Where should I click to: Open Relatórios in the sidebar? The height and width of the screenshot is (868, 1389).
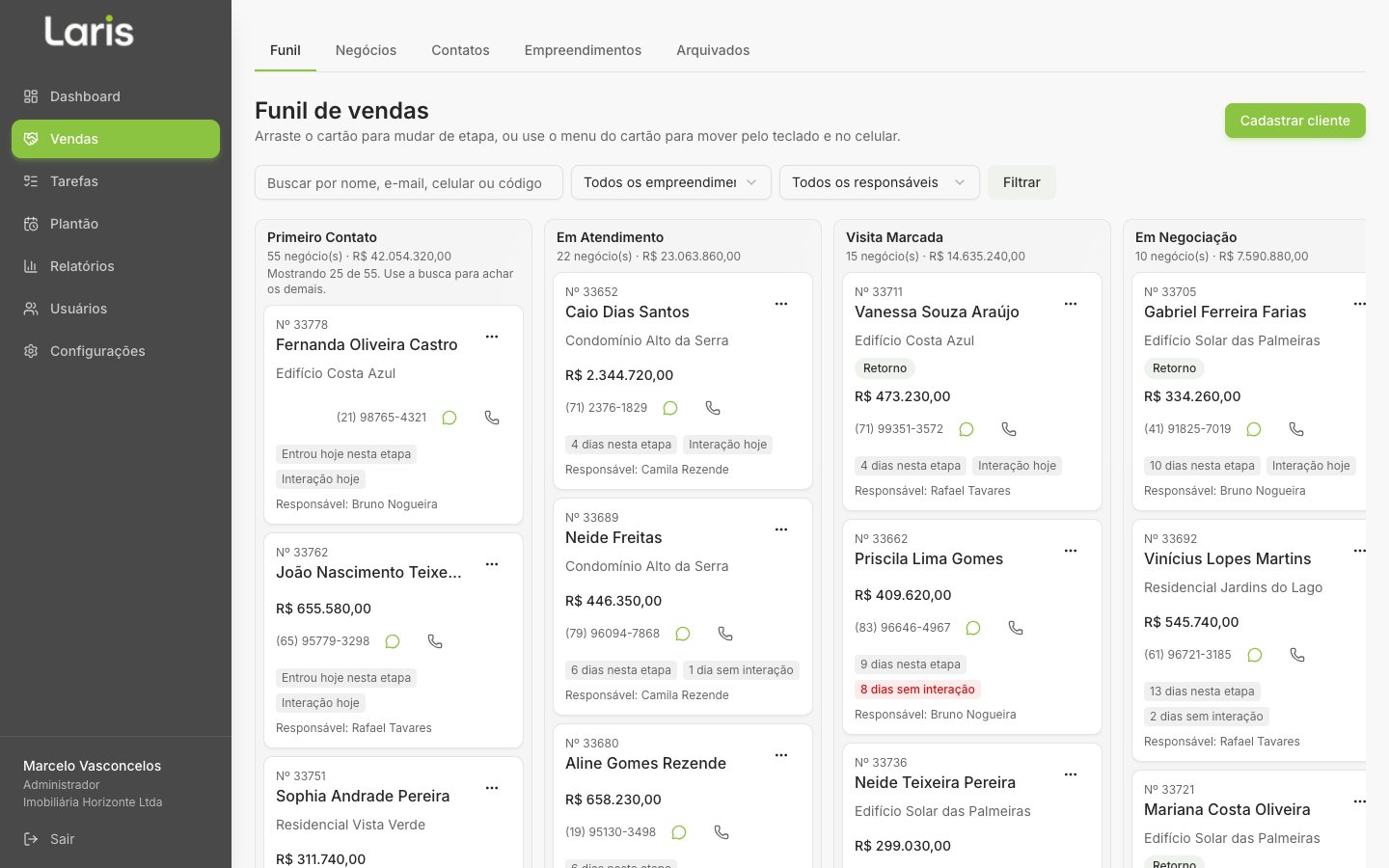pos(116,266)
